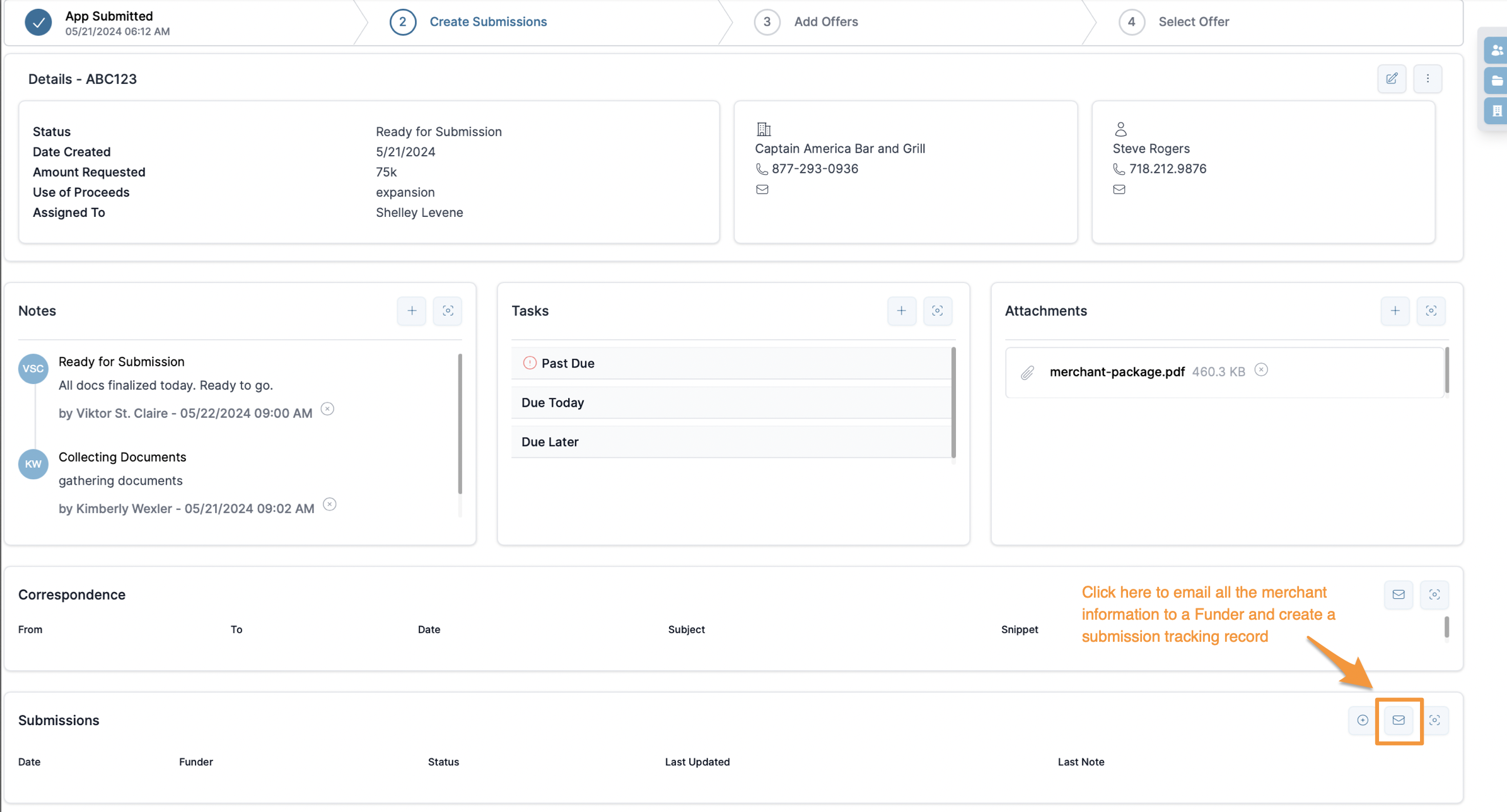The height and width of the screenshot is (812, 1507).
Task: Remove merchant-package.pdf attachment
Action: click(1261, 370)
